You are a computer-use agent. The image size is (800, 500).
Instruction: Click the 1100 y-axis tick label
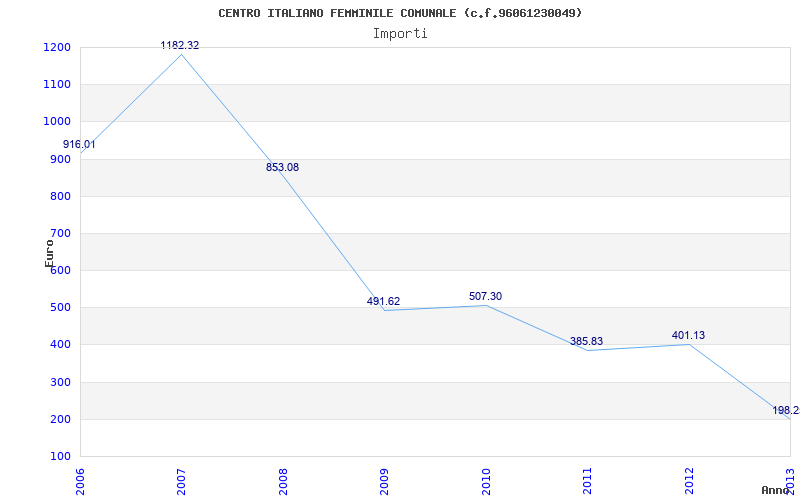point(57,85)
